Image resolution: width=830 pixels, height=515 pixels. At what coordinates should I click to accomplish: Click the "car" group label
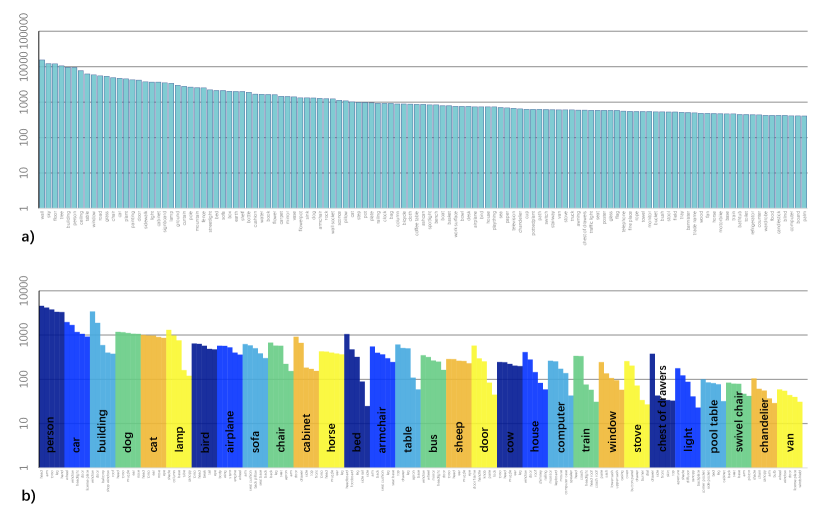point(76,444)
